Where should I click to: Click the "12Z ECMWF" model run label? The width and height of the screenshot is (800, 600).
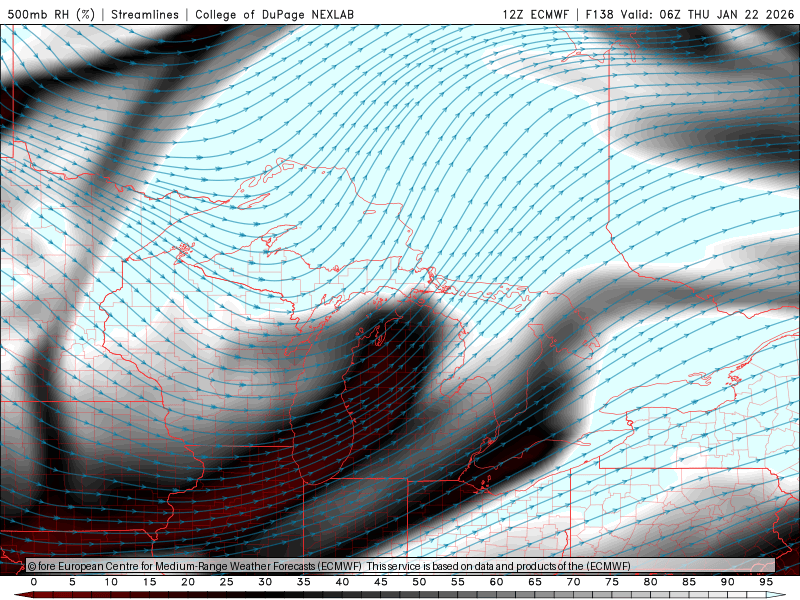coord(535,14)
